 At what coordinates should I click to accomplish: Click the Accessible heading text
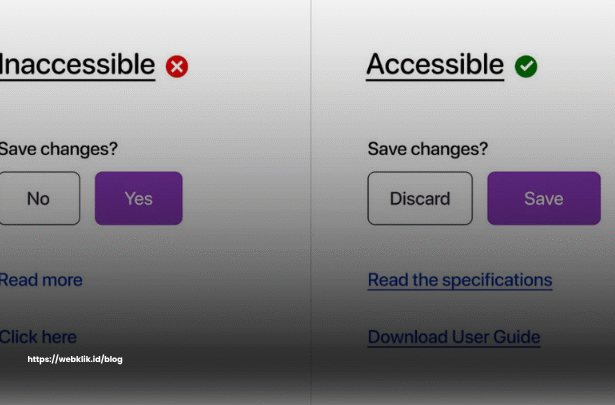435,64
